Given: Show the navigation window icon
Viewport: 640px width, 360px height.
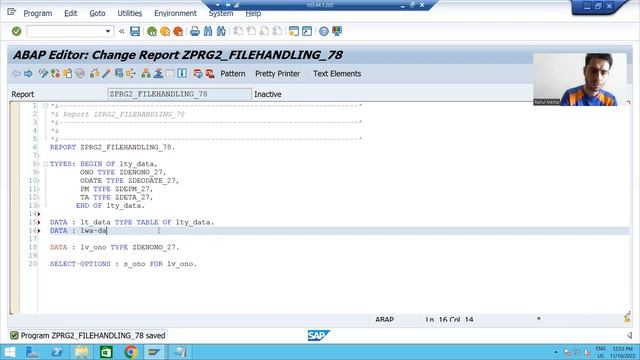Looking at the screenshot, I should 158,73.
